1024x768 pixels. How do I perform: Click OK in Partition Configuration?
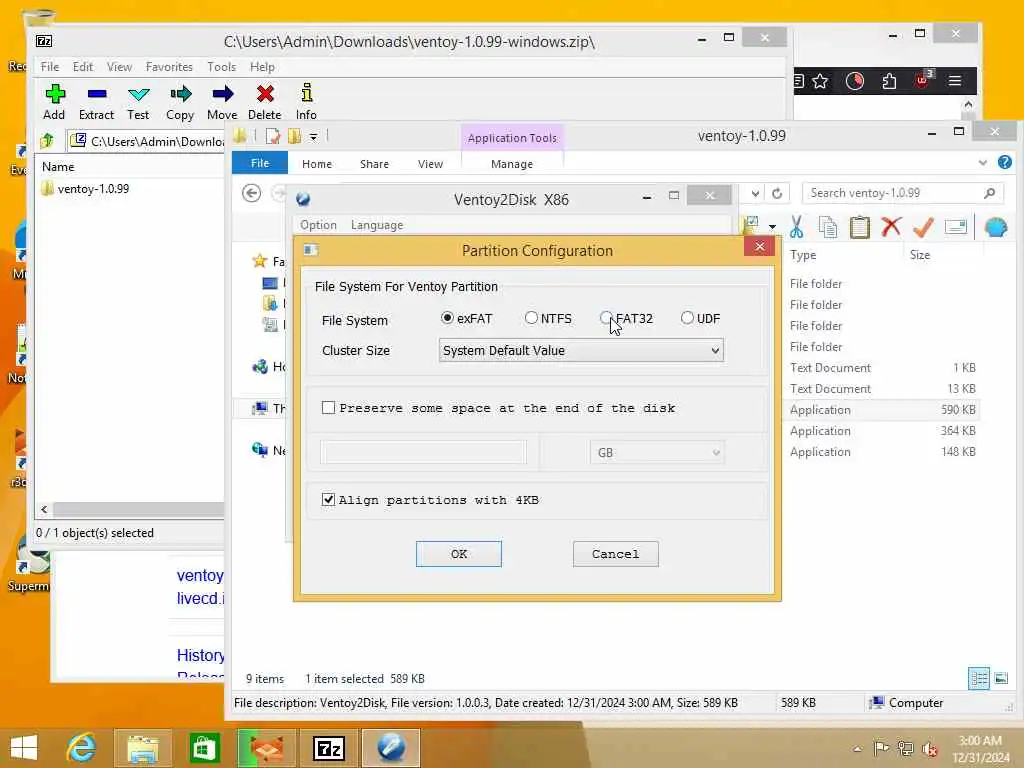click(x=458, y=554)
